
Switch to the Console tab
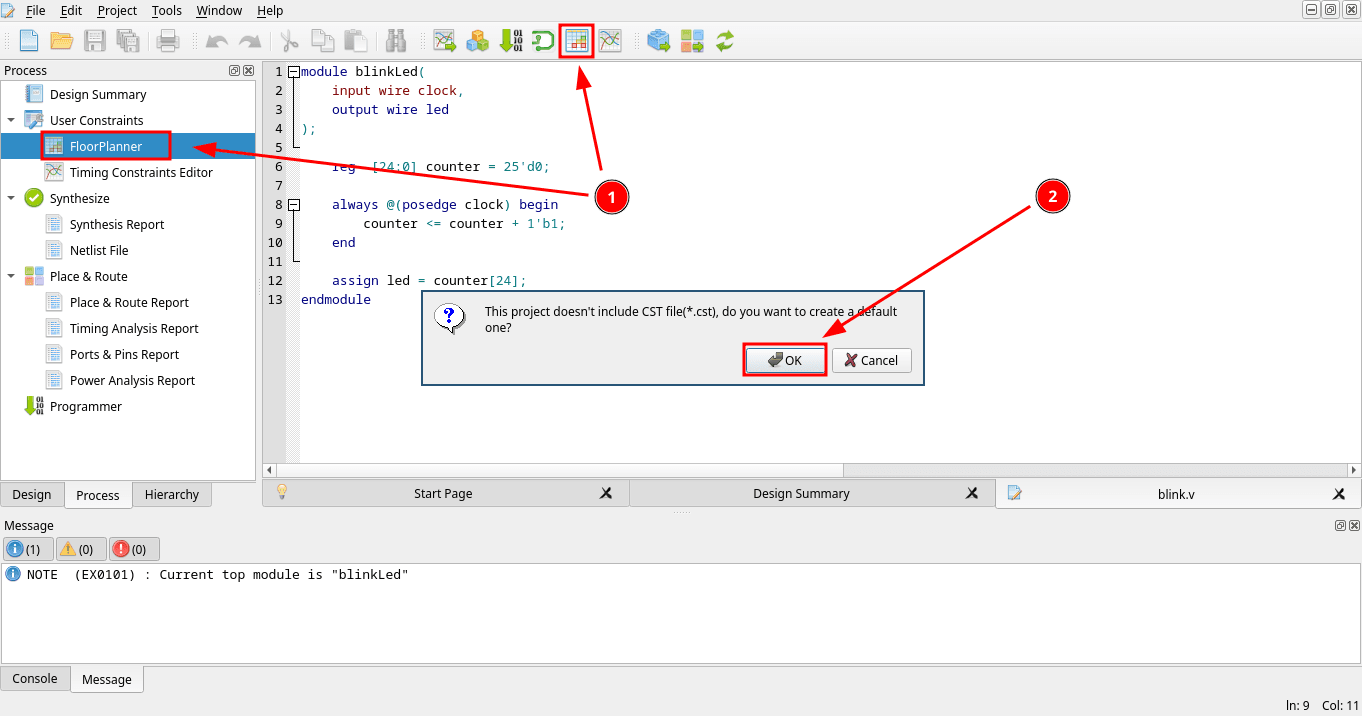click(35, 678)
